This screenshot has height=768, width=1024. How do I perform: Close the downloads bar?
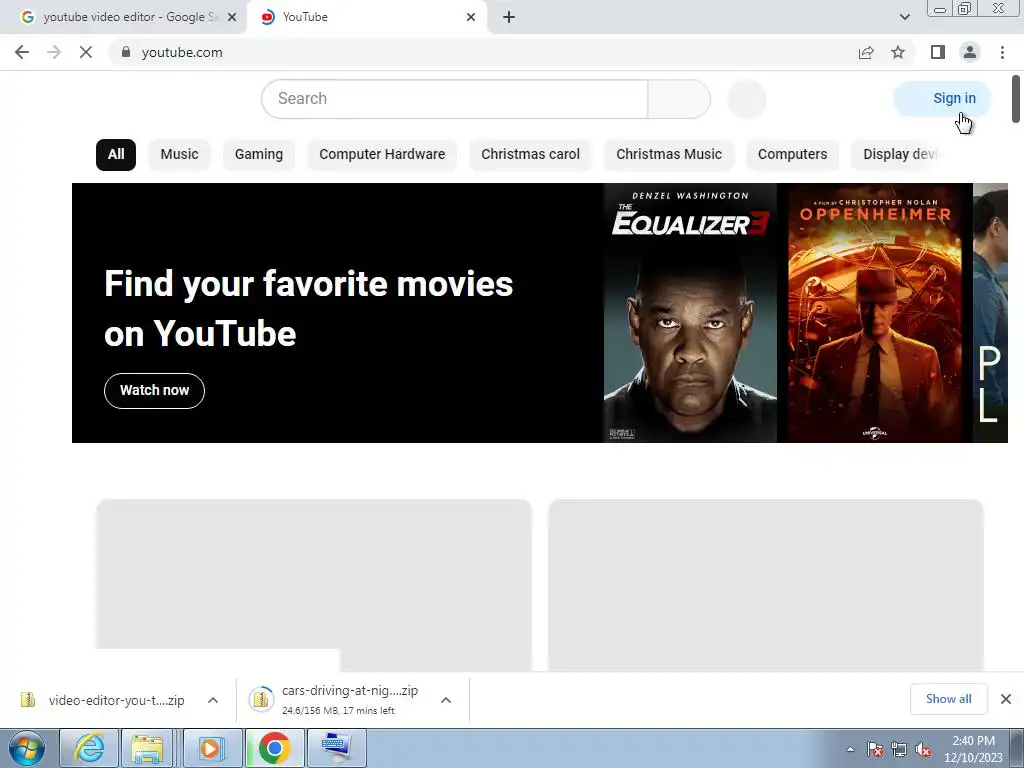(1006, 699)
